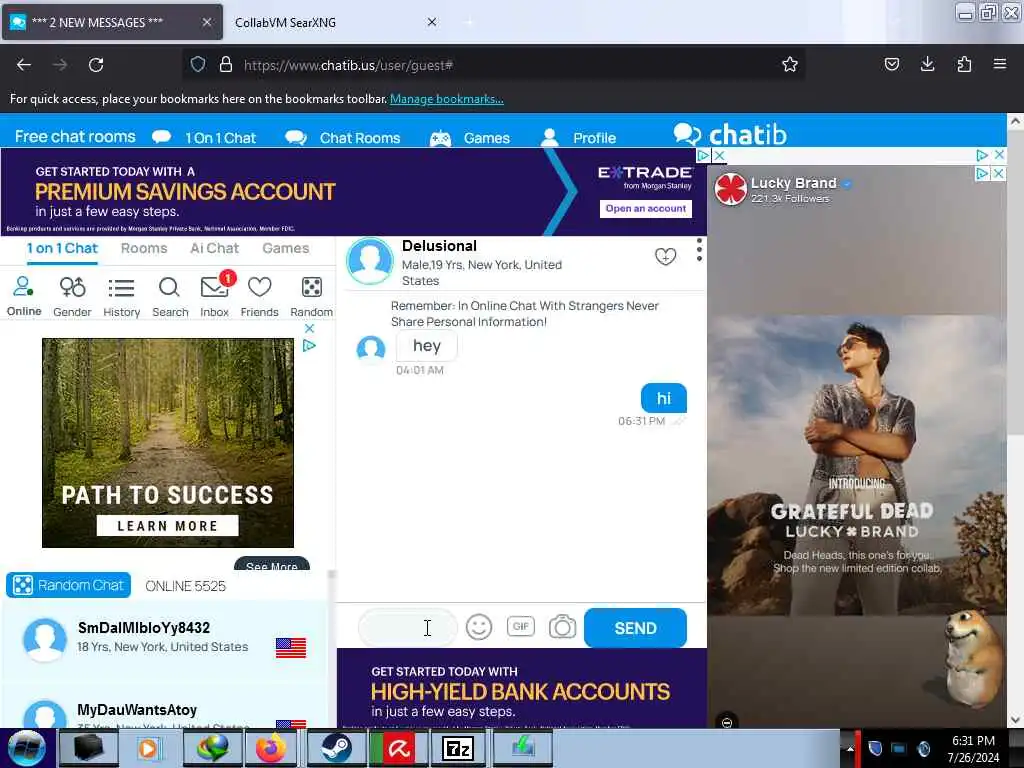Click Learn More on forest ad
The image size is (1024, 768).
pyautogui.click(x=168, y=526)
